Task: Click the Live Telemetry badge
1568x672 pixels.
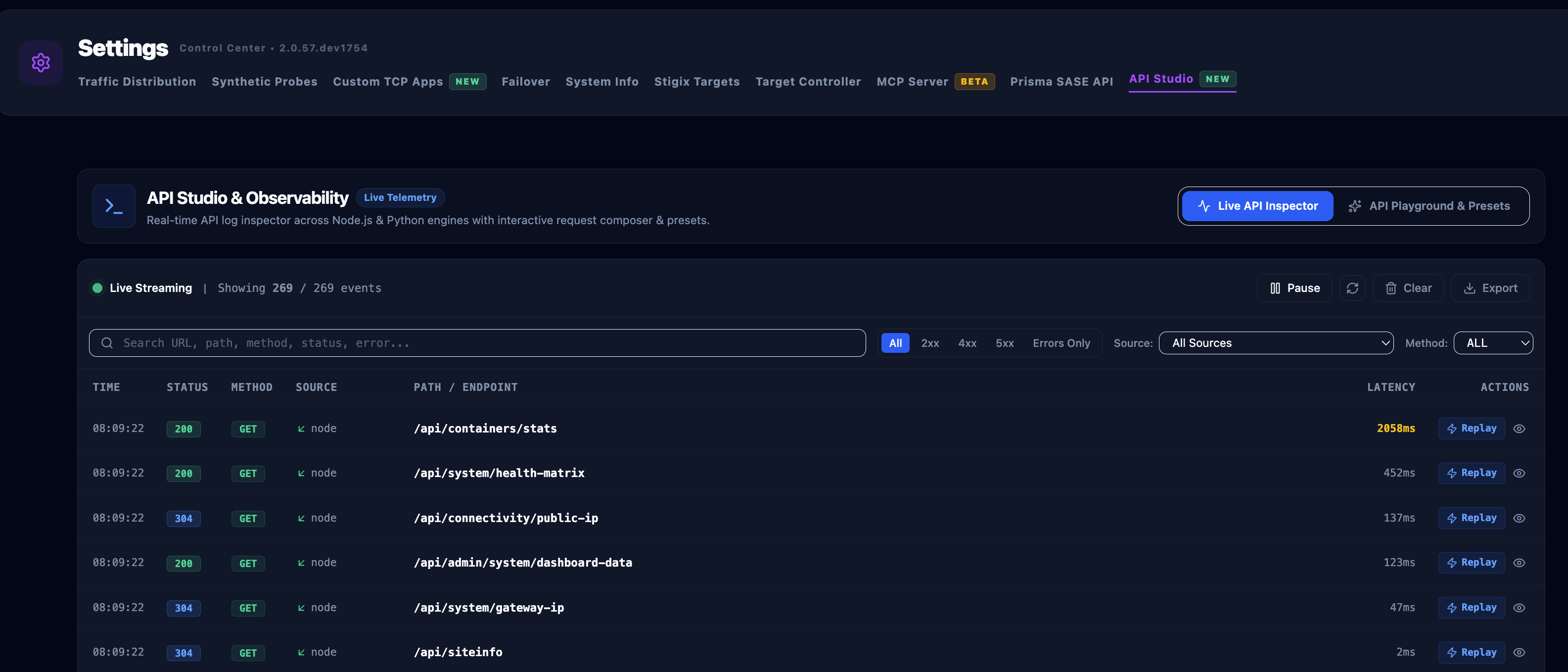Action: tap(400, 197)
